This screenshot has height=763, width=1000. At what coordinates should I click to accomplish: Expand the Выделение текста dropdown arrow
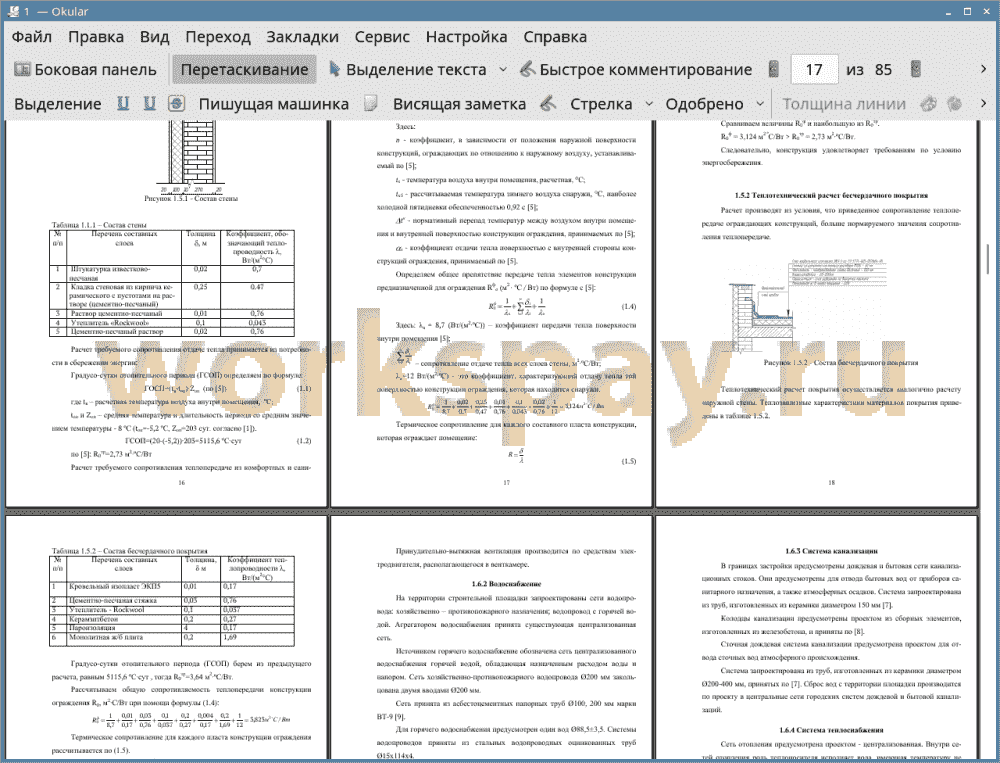(503, 70)
